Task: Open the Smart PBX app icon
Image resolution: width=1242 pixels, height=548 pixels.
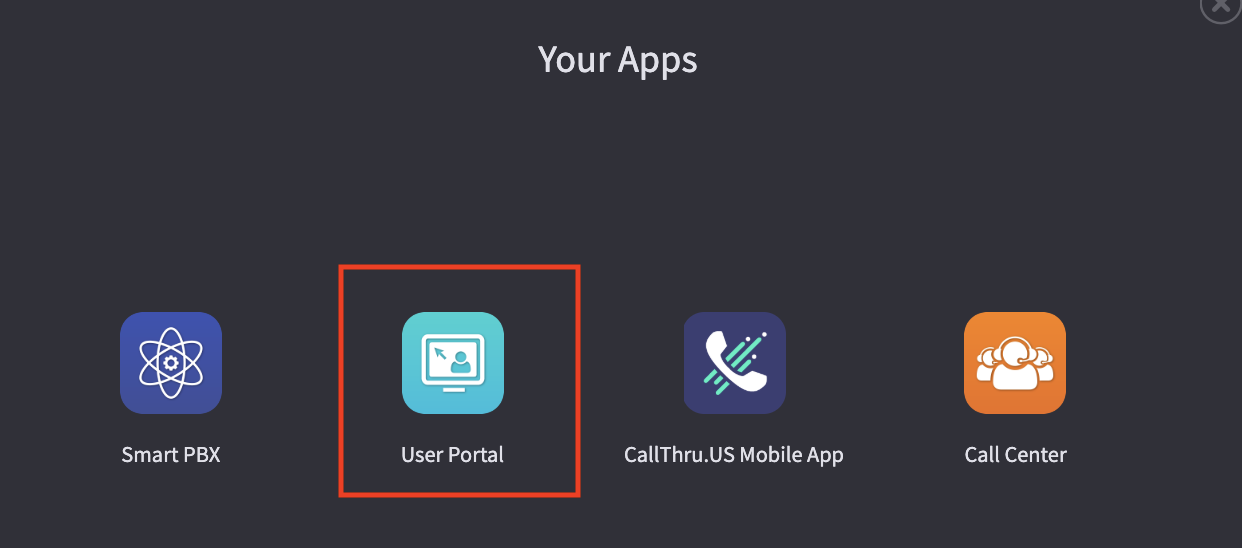Action: click(x=171, y=363)
